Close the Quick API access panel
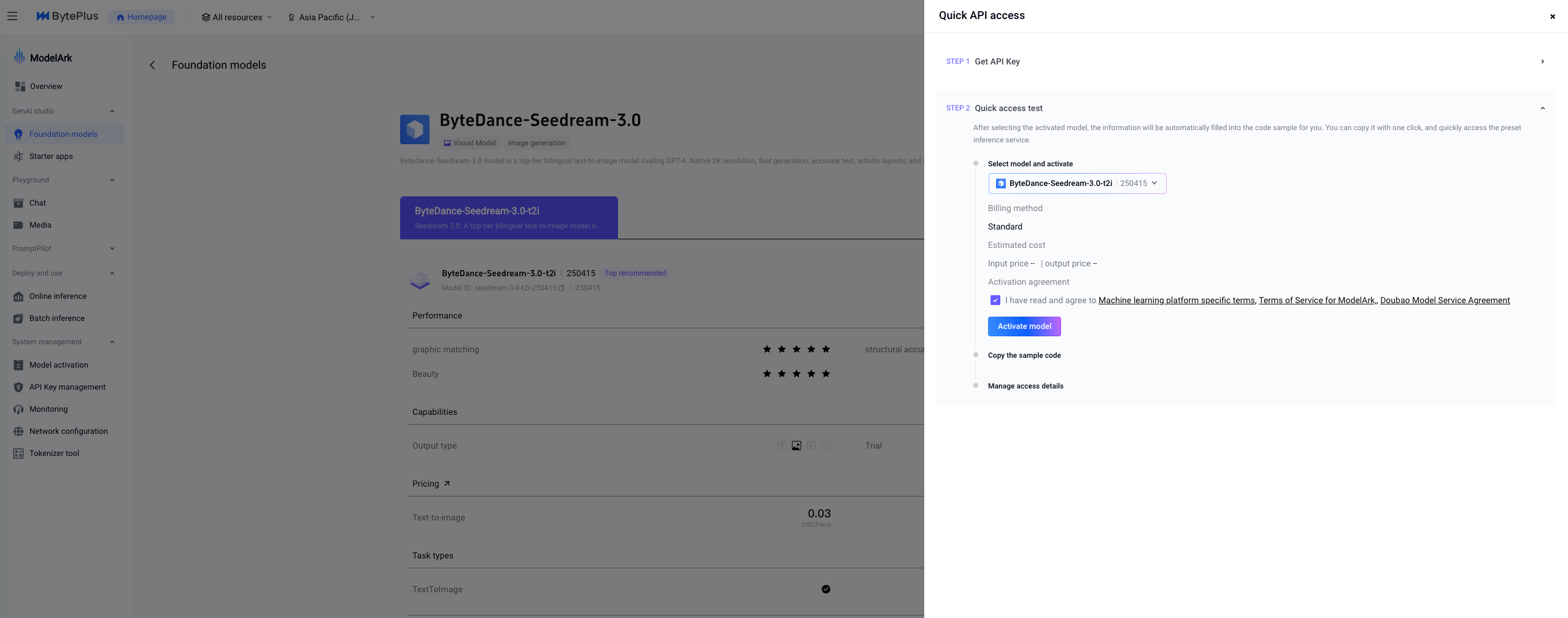 point(1552,17)
